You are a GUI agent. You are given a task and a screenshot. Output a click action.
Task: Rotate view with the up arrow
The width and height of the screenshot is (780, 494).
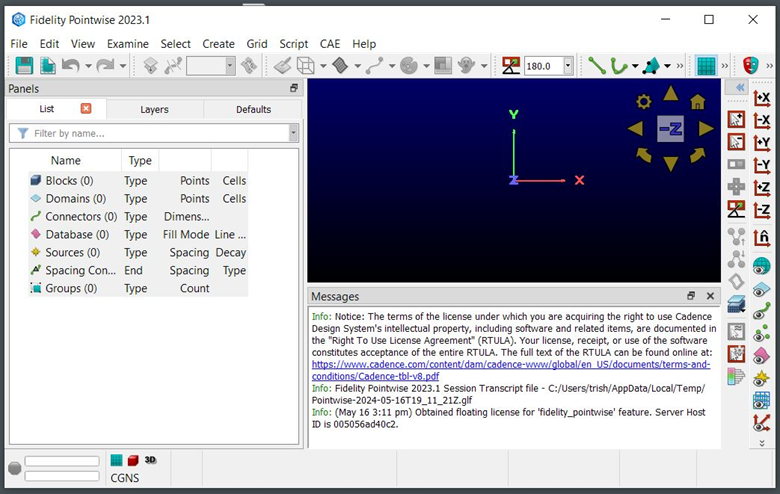[671, 94]
